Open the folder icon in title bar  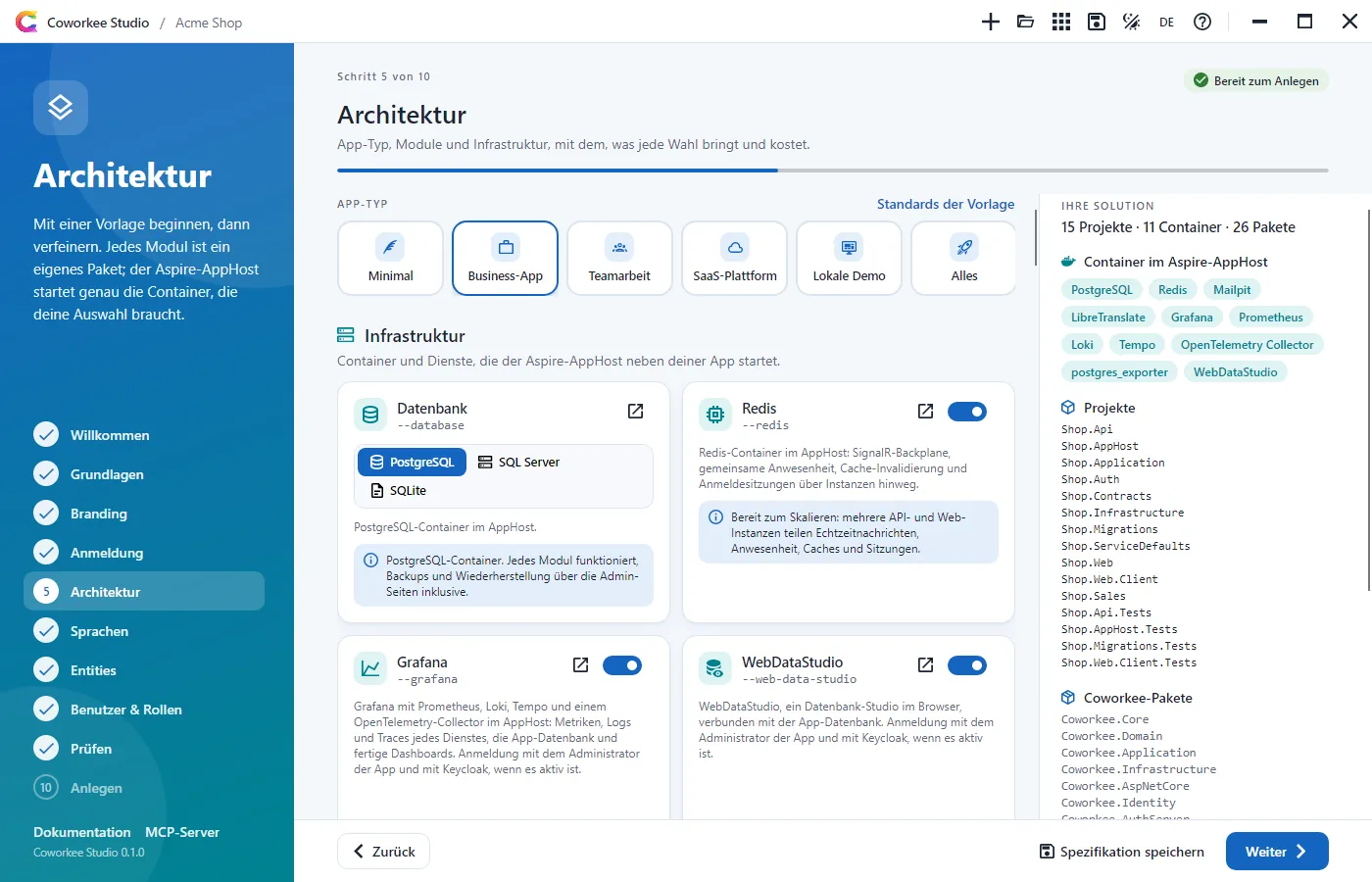click(1026, 22)
